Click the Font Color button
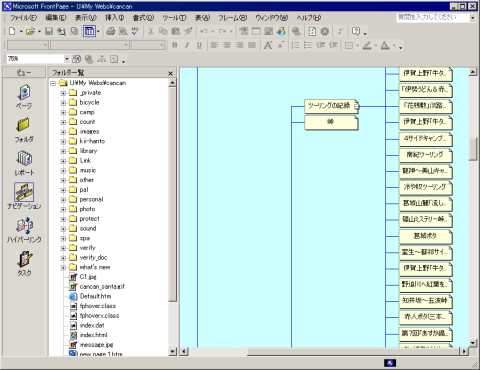This screenshot has width=480, height=370. (x=385, y=45)
